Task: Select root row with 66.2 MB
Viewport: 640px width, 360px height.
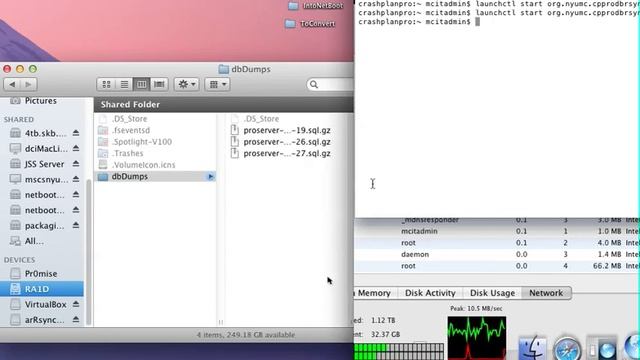Action: pos(497,266)
